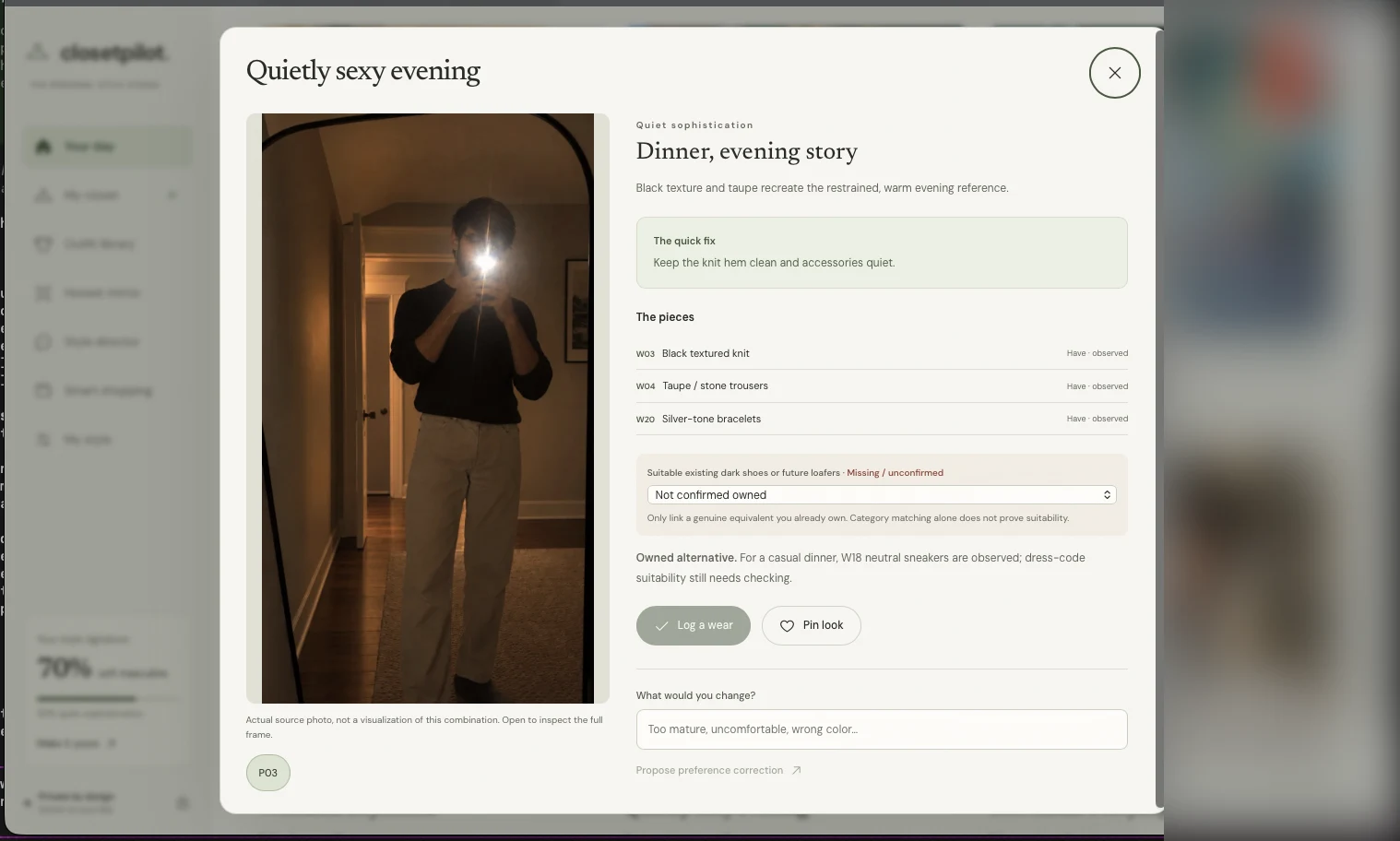Select the P03 photo chip
This screenshot has height=841, width=1400.
click(268, 773)
